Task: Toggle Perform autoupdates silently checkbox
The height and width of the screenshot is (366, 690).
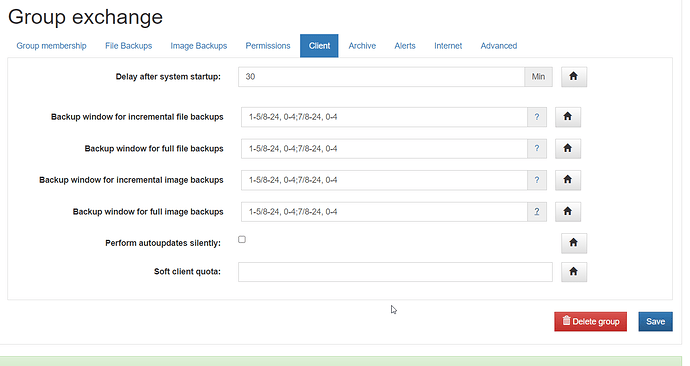Action: pos(242,239)
